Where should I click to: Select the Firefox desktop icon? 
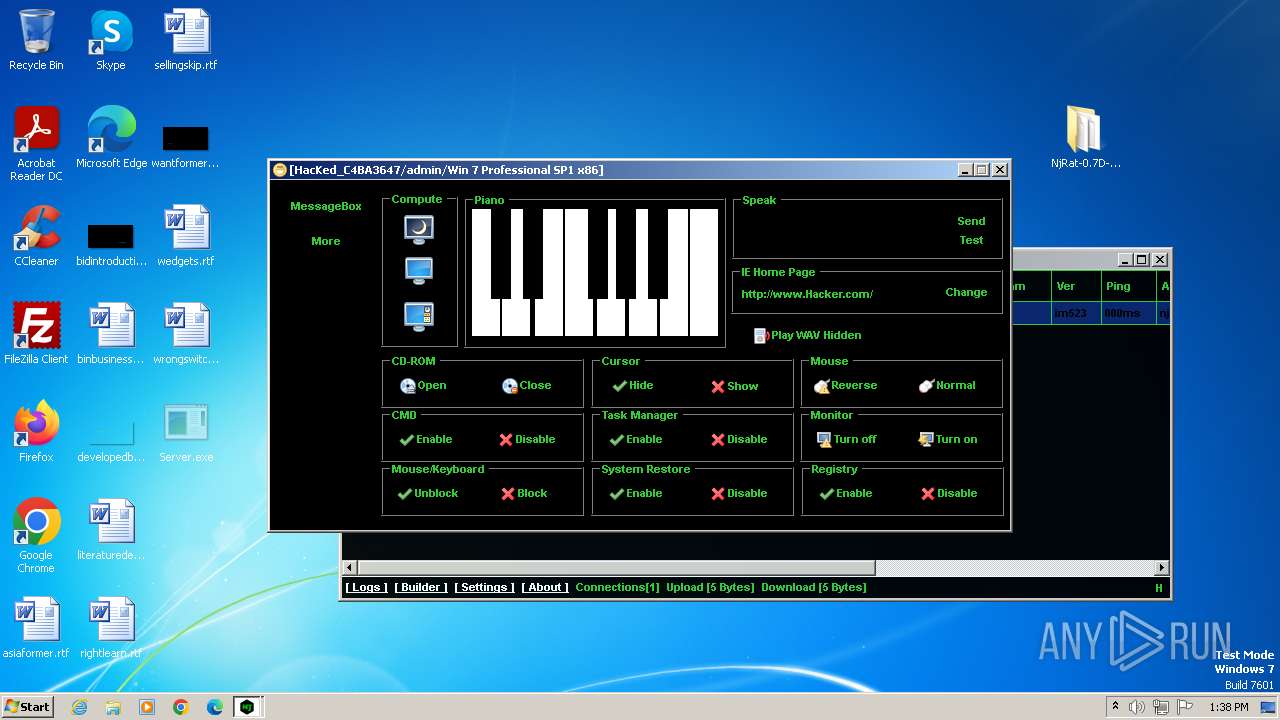pyautogui.click(x=36, y=431)
